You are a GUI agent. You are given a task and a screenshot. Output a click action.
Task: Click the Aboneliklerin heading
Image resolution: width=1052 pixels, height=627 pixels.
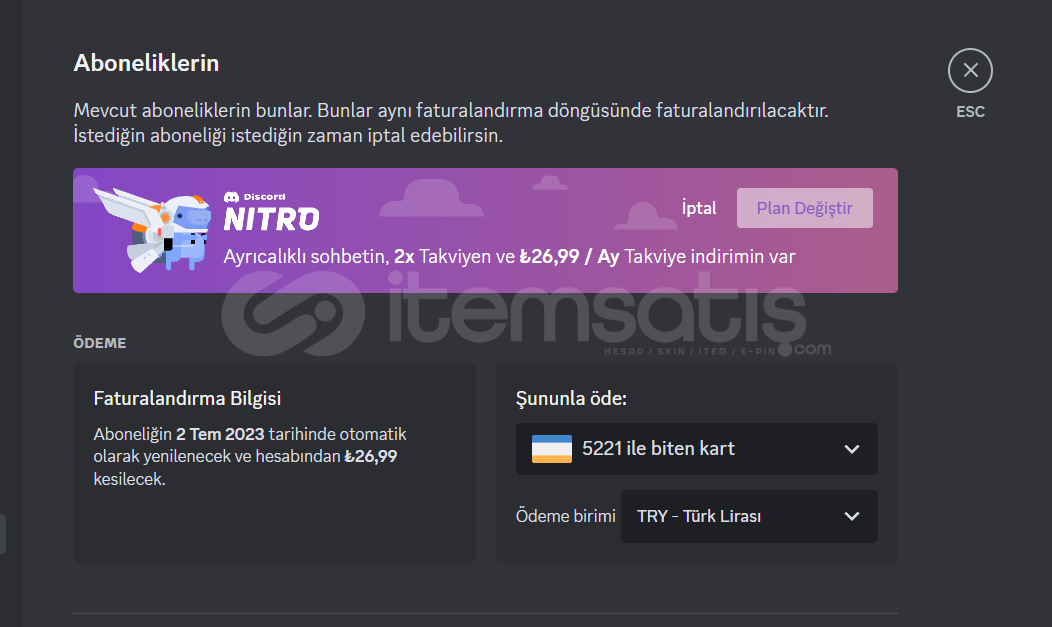[146, 63]
